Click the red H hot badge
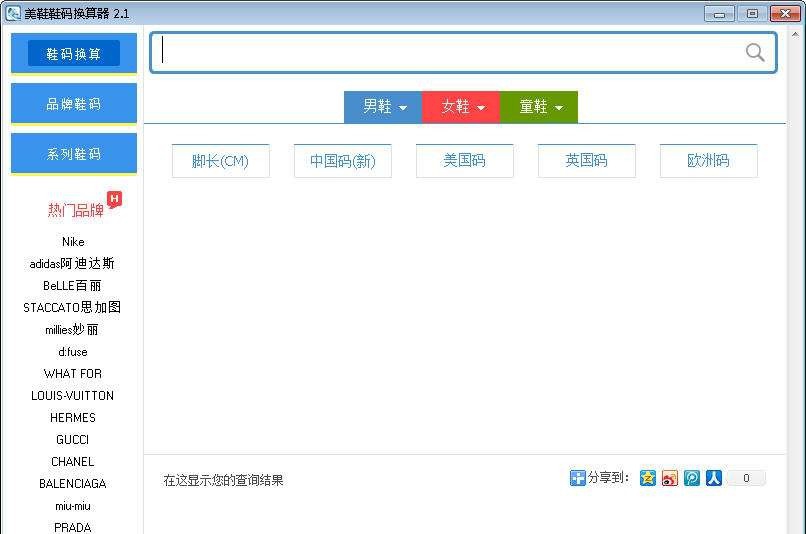 (114, 199)
